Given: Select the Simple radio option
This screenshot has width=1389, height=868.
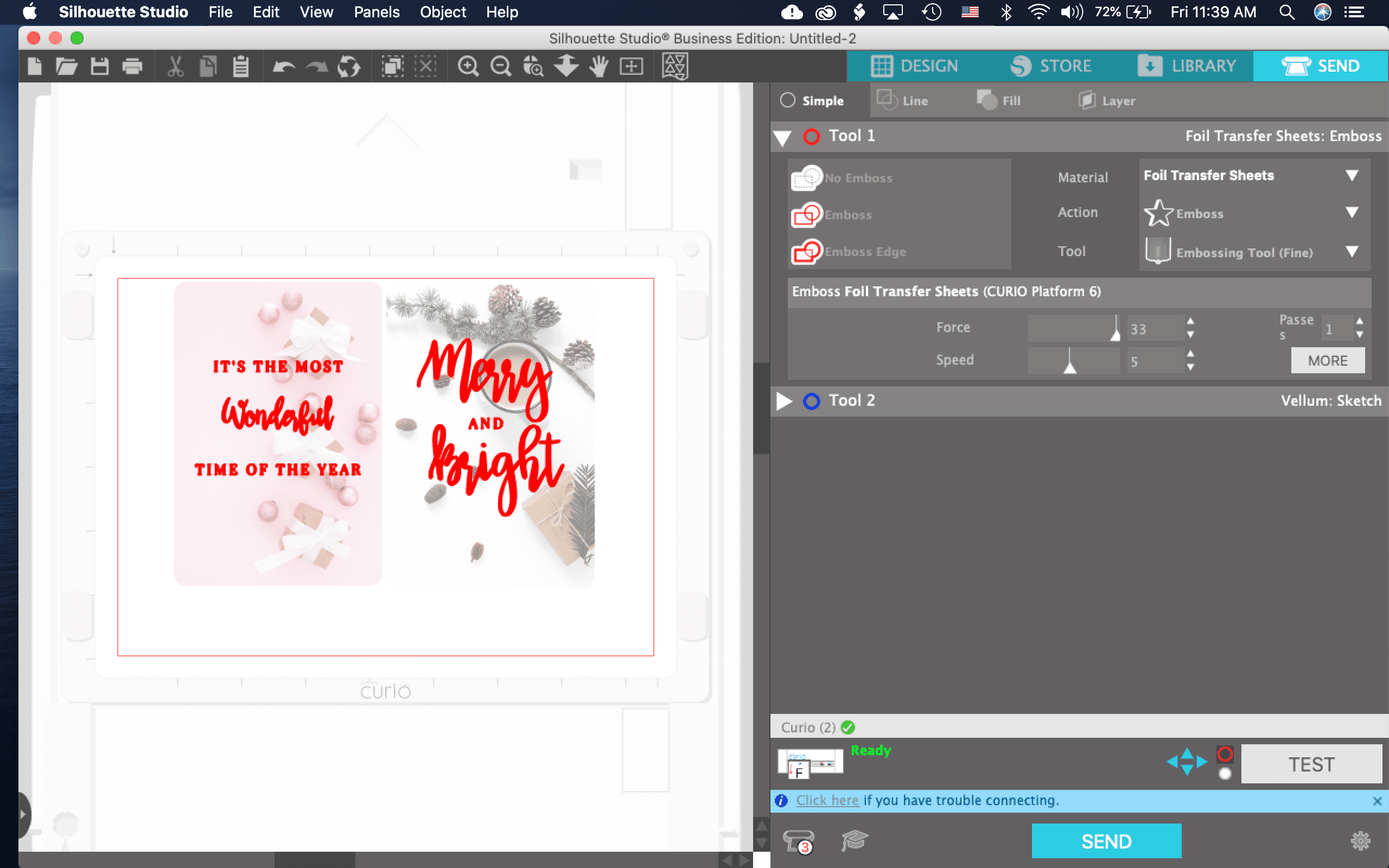Looking at the screenshot, I should pos(788,100).
